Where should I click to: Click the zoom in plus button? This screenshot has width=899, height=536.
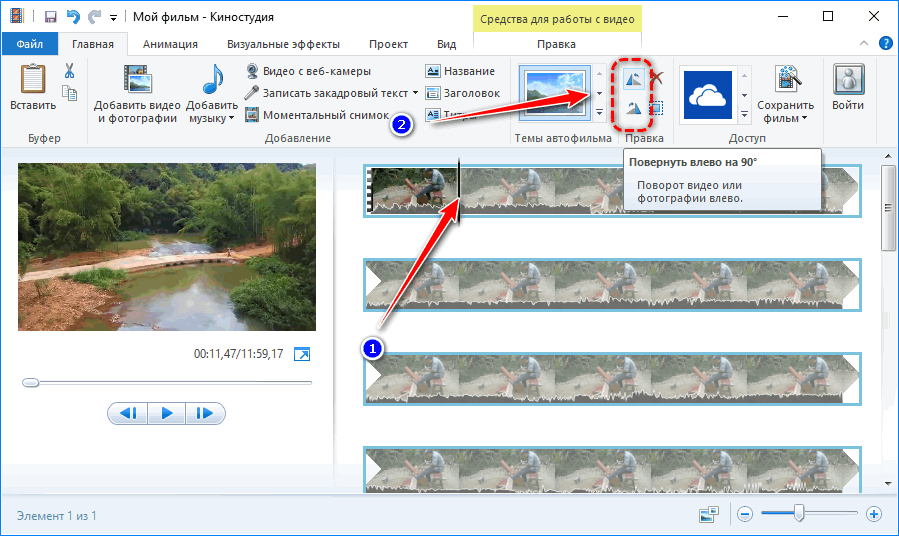874,514
